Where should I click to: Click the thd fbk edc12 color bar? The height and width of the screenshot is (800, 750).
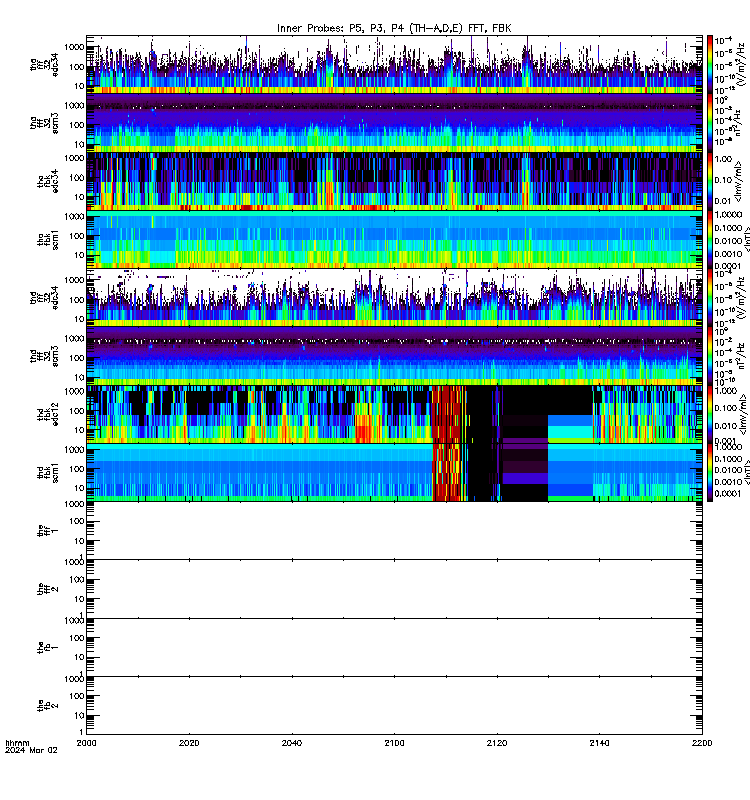coord(710,415)
